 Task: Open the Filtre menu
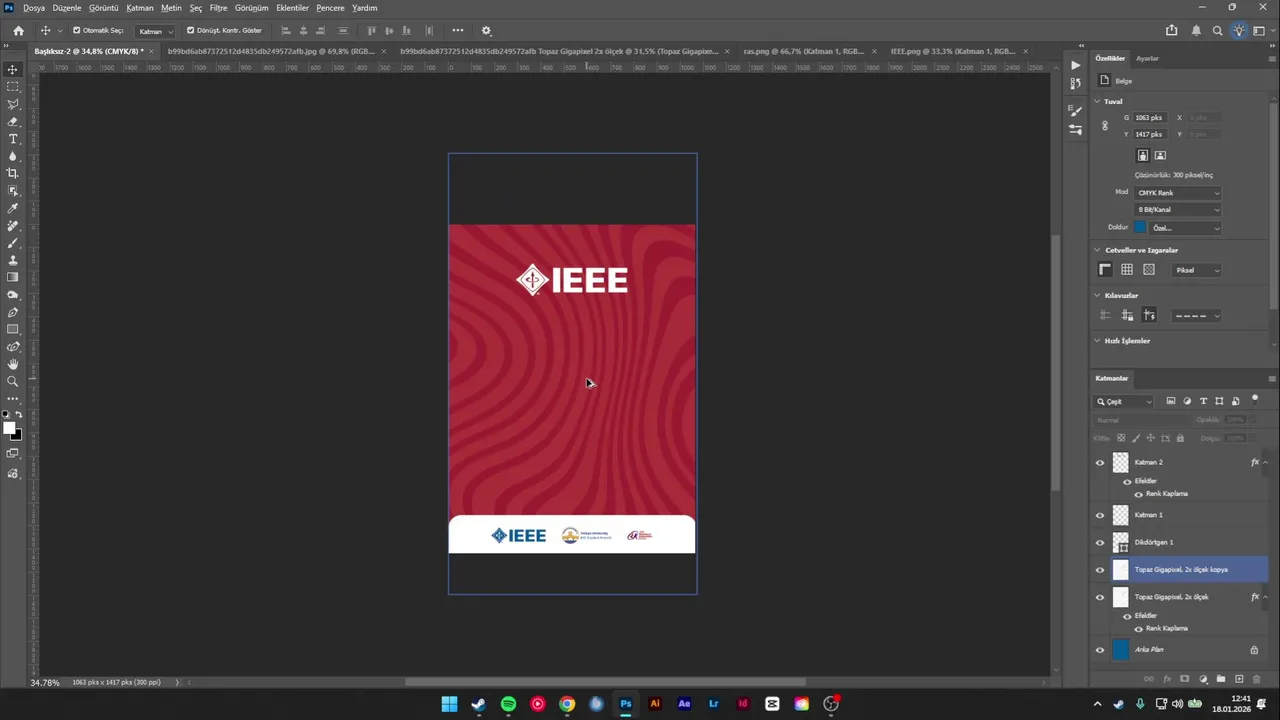pyautogui.click(x=218, y=7)
